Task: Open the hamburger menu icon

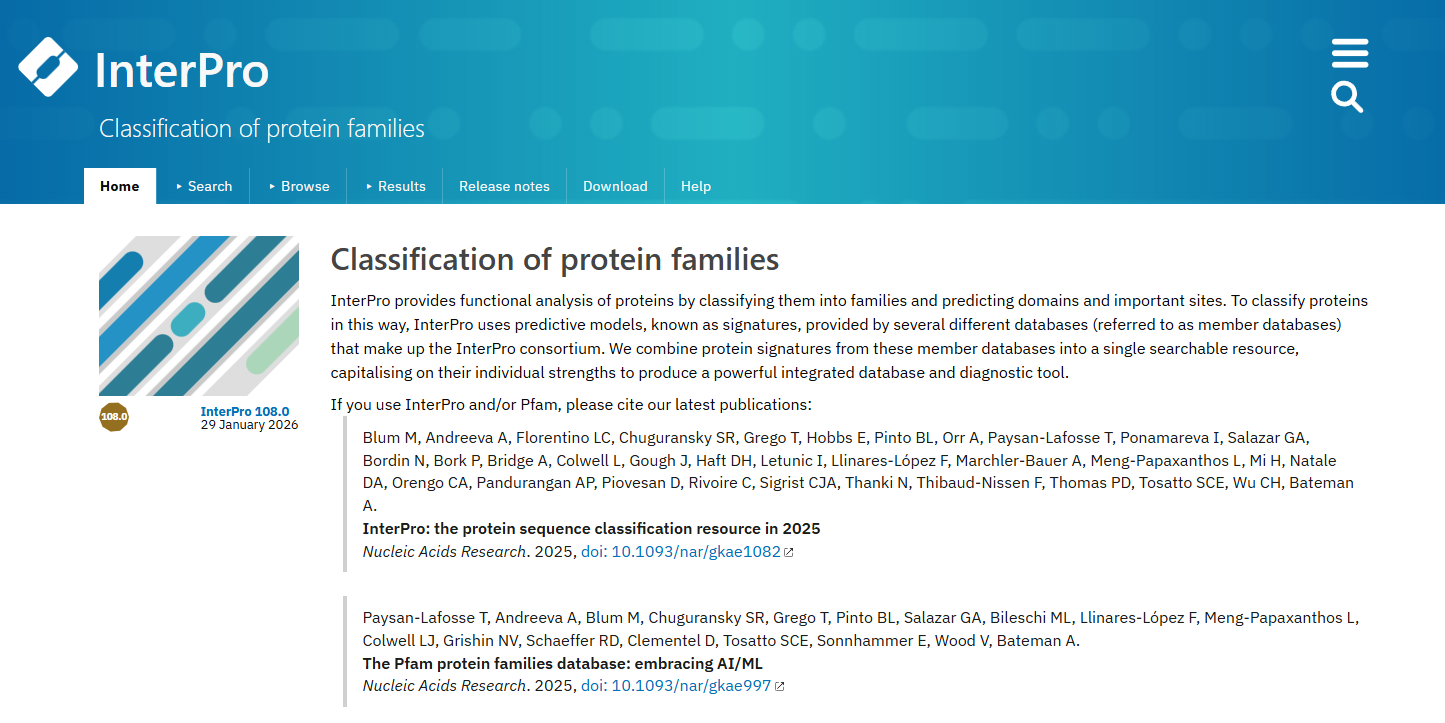Action: tap(1350, 53)
